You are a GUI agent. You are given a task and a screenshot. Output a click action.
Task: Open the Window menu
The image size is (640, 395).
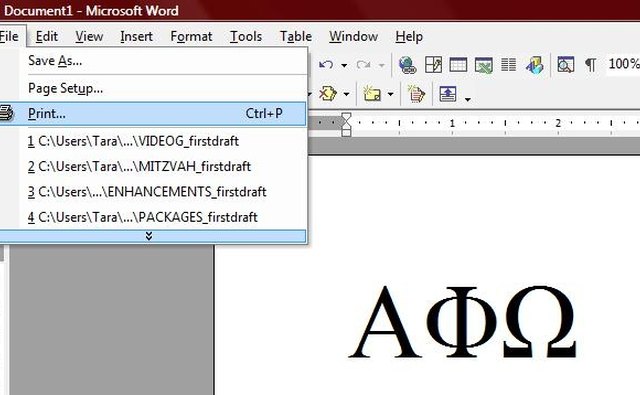(353, 36)
